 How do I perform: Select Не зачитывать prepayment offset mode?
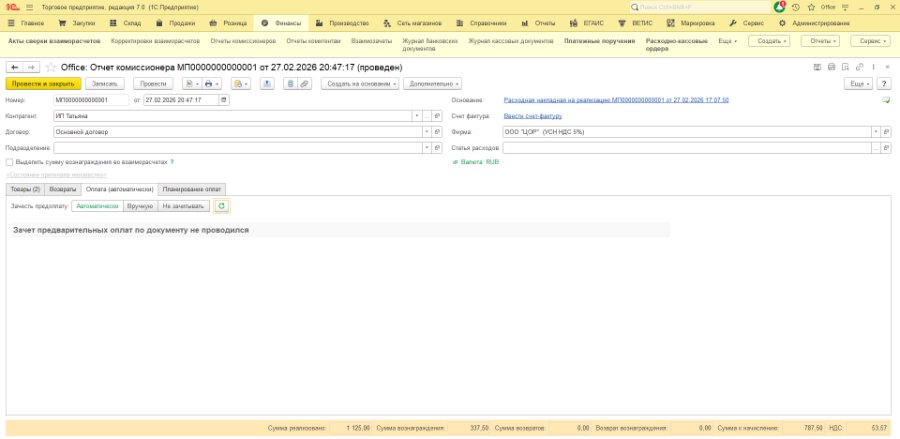pyautogui.click(x=184, y=206)
